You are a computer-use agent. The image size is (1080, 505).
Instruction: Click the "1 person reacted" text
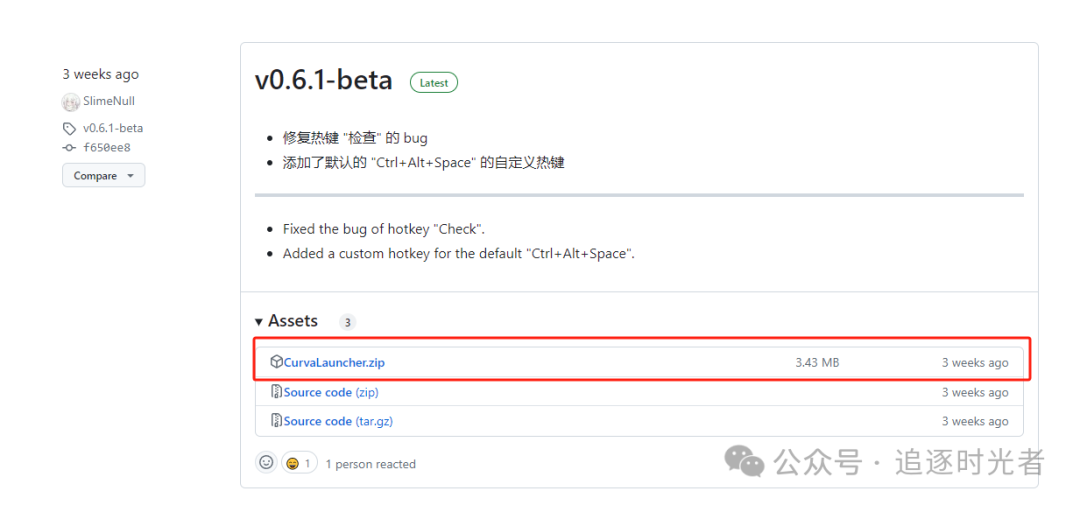point(370,464)
